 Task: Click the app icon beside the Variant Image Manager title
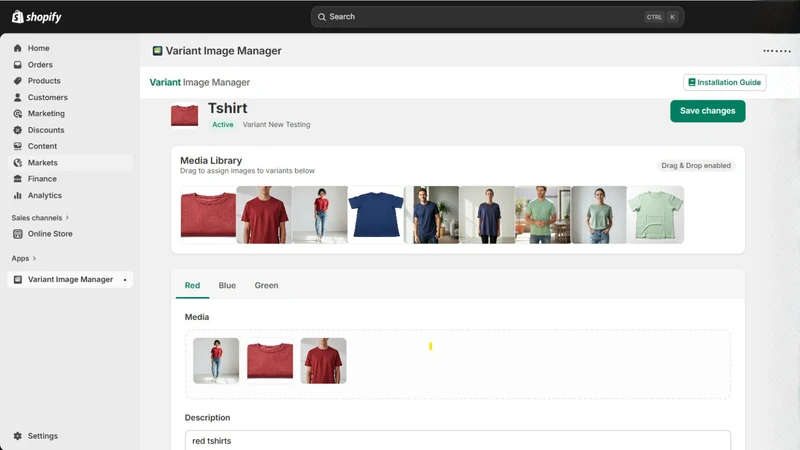[157, 51]
